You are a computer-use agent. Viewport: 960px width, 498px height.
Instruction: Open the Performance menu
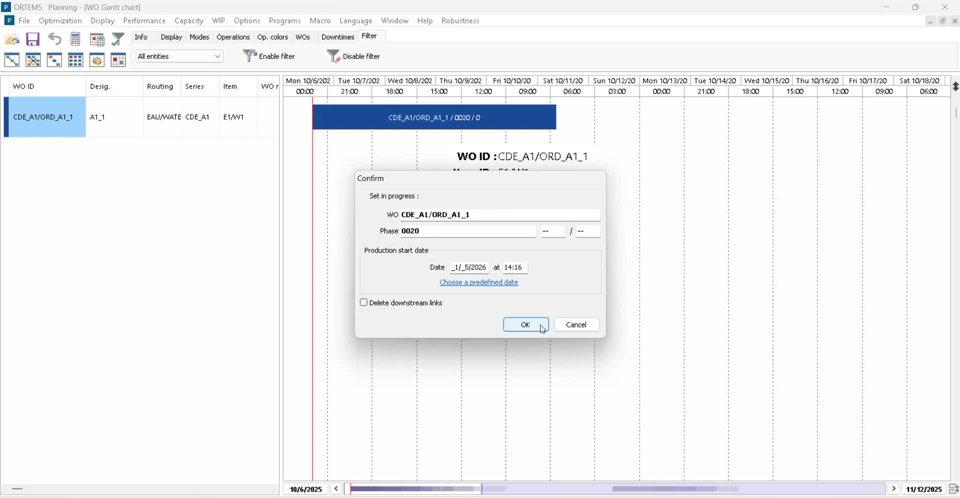coord(144,21)
